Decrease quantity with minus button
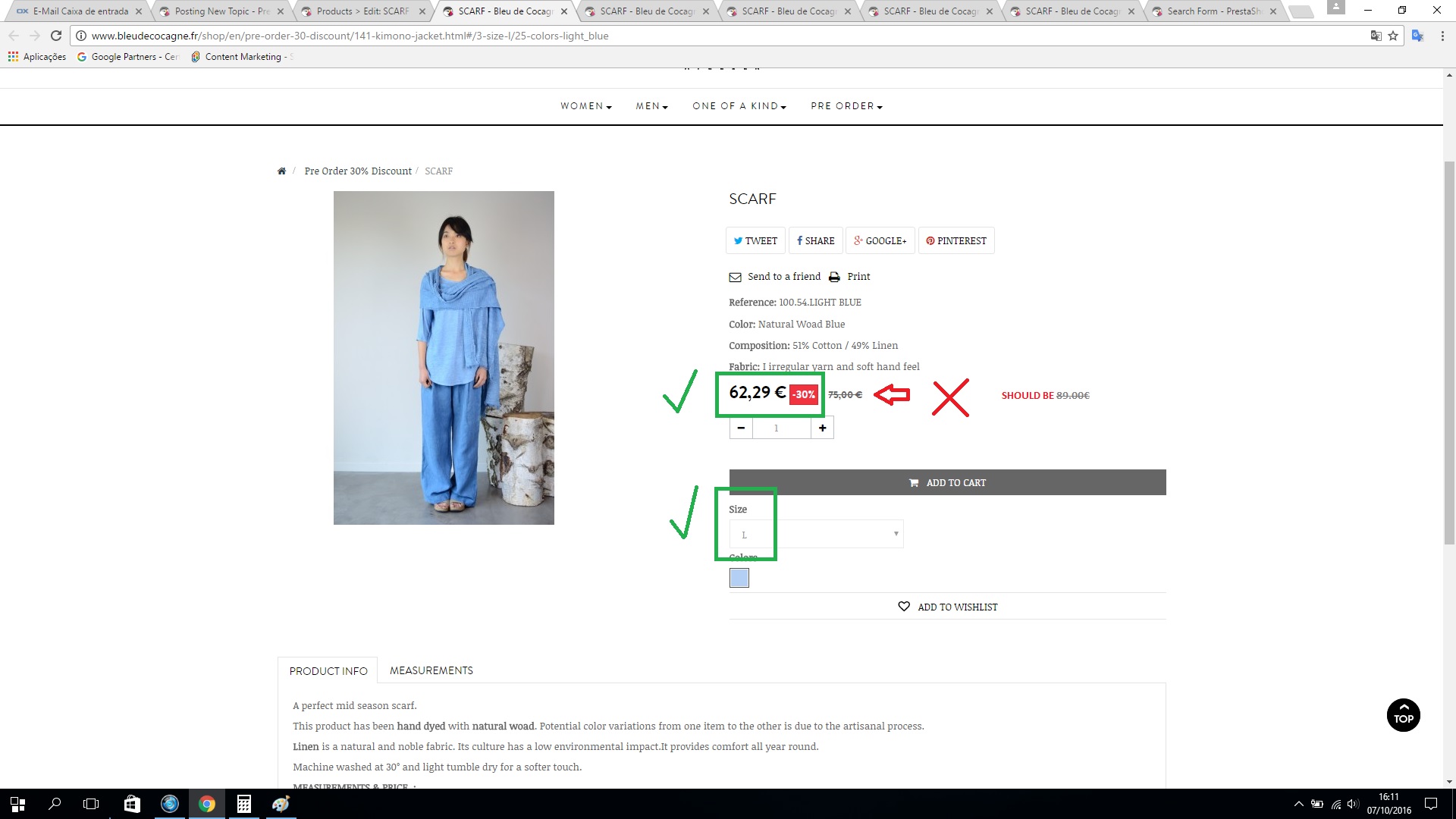1456x819 pixels. [x=741, y=428]
